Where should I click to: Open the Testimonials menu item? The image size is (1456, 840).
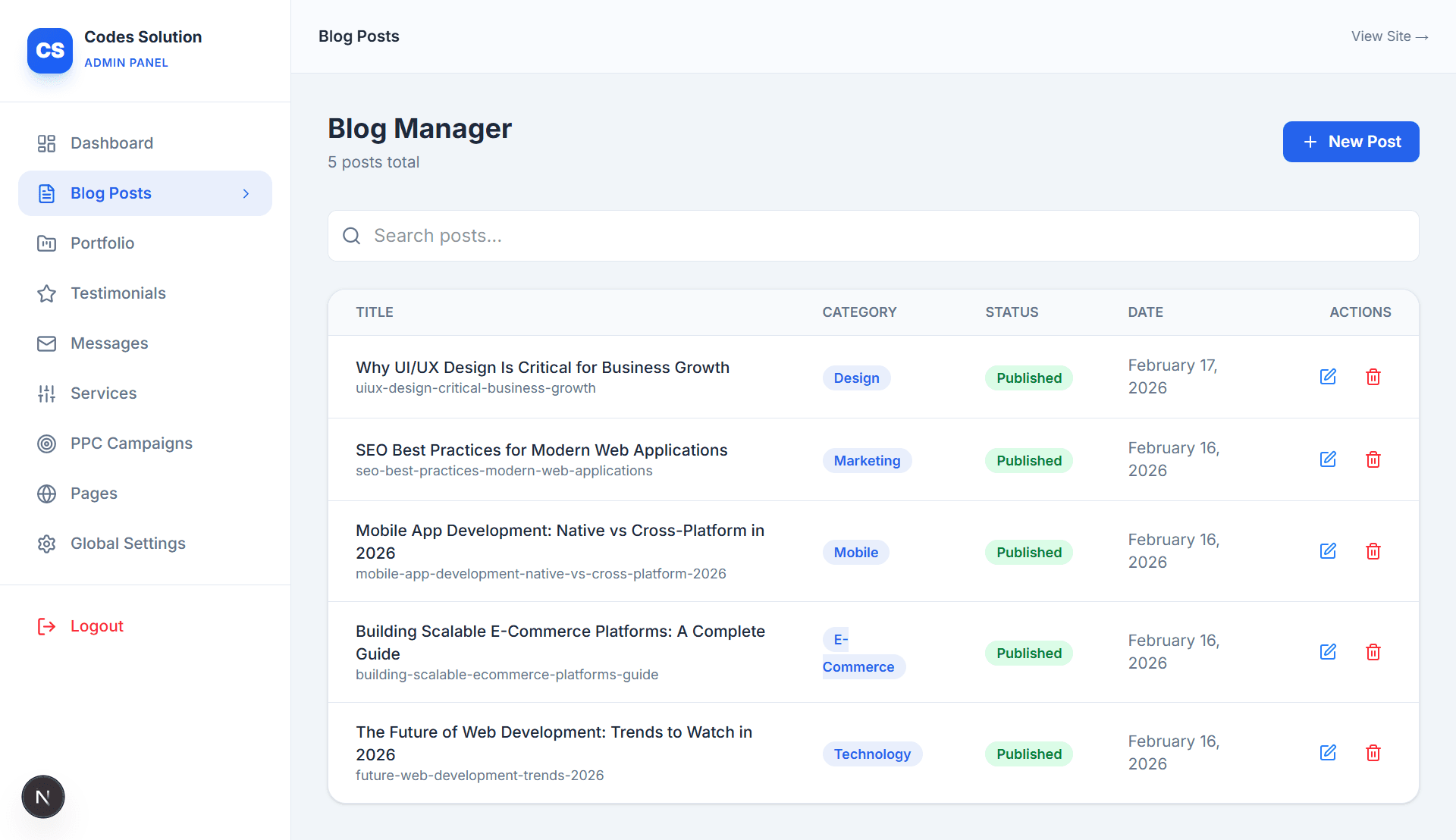[x=118, y=293]
